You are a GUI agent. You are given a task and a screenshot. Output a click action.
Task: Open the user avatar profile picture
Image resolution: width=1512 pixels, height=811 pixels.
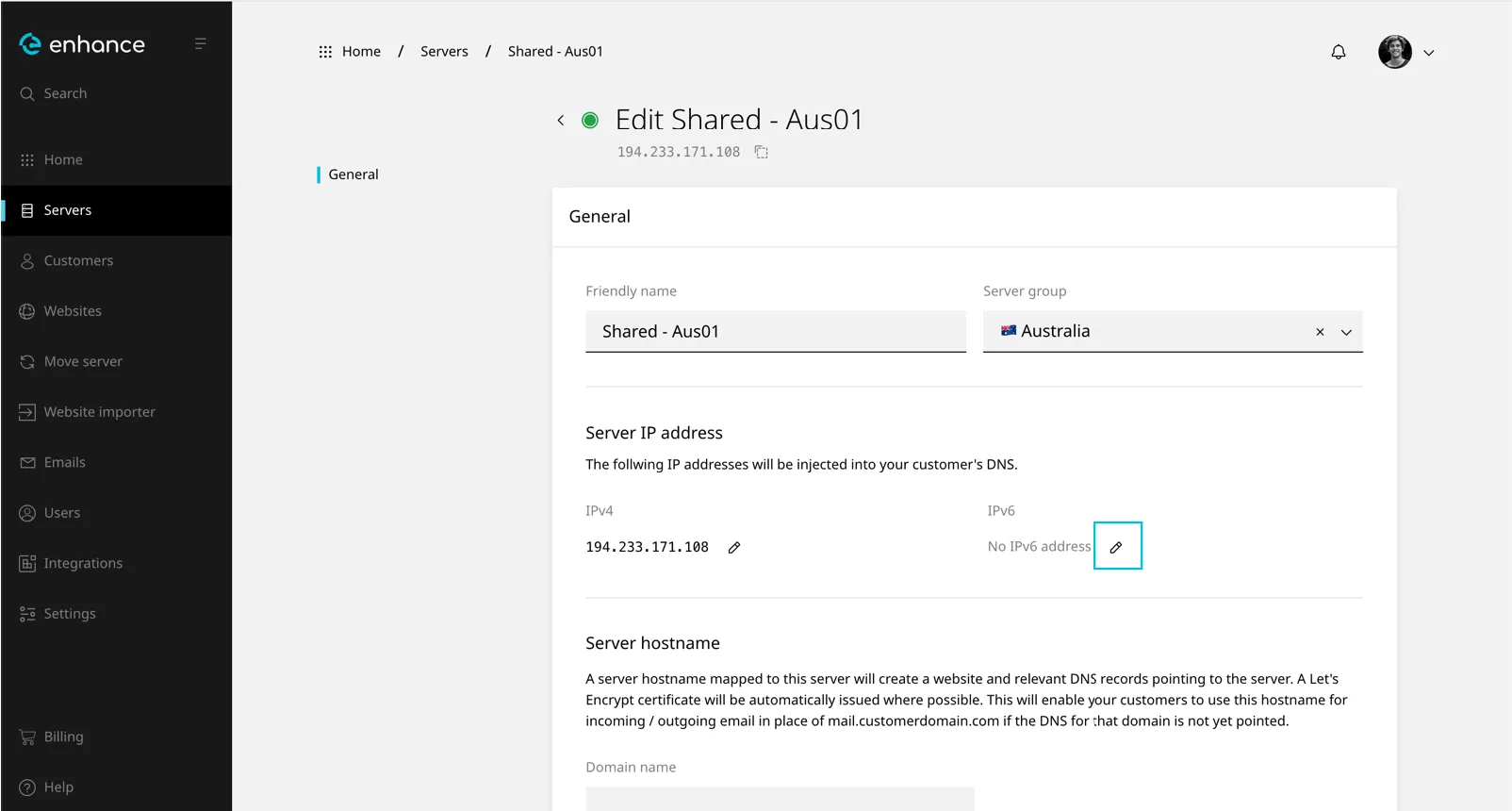(x=1394, y=52)
